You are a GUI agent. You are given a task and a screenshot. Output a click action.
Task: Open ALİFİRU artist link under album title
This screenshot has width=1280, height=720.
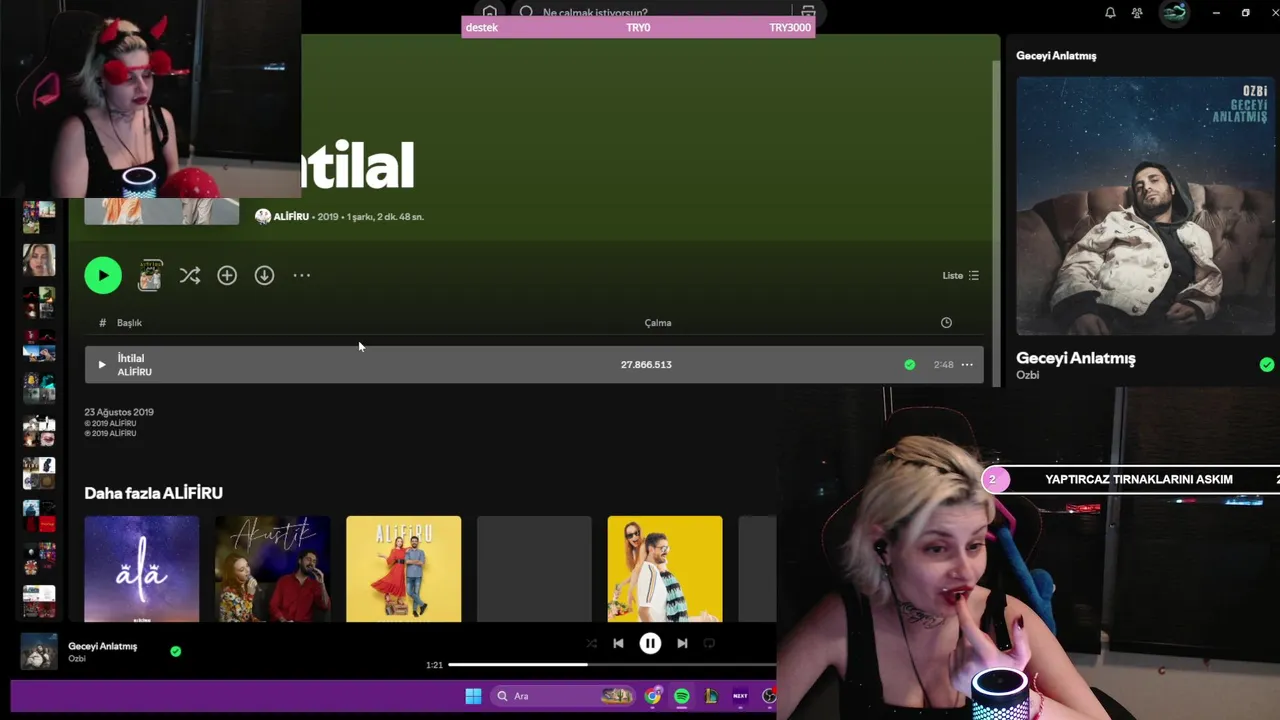coord(291,216)
